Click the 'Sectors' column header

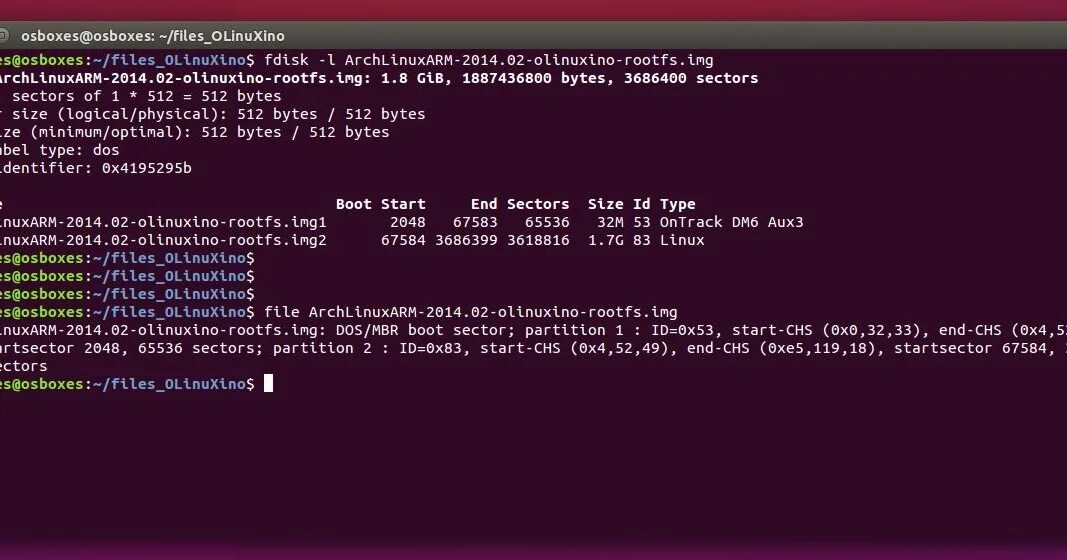tap(538, 204)
